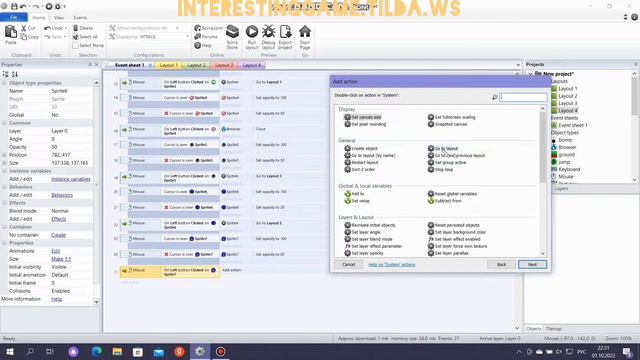
Task: Open the Forums icon in ribbon
Action: (198, 37)
